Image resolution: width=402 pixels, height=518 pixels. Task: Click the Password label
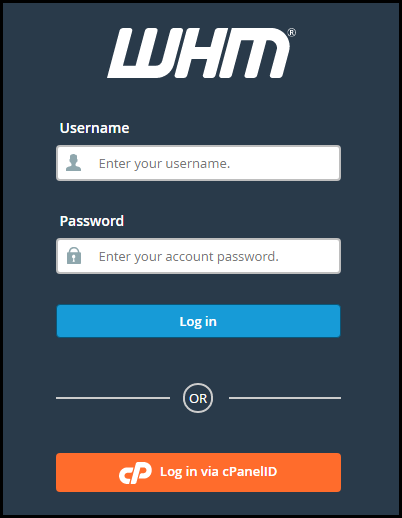click(92, 221)
